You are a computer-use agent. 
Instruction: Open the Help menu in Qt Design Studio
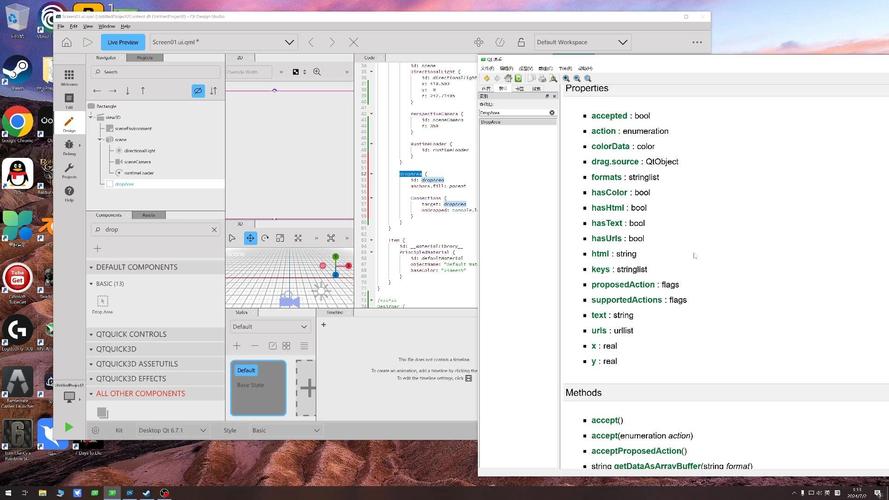(x=126, y=27)
